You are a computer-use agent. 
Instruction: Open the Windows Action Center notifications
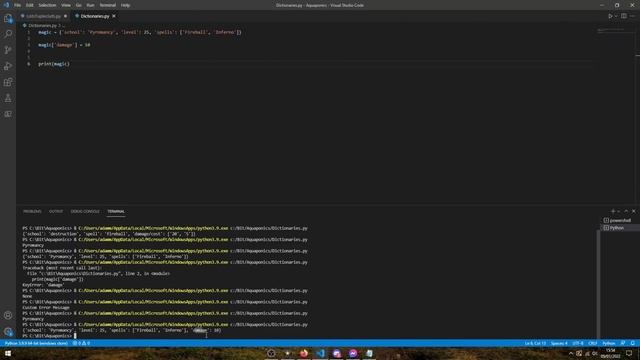(629, 353)
